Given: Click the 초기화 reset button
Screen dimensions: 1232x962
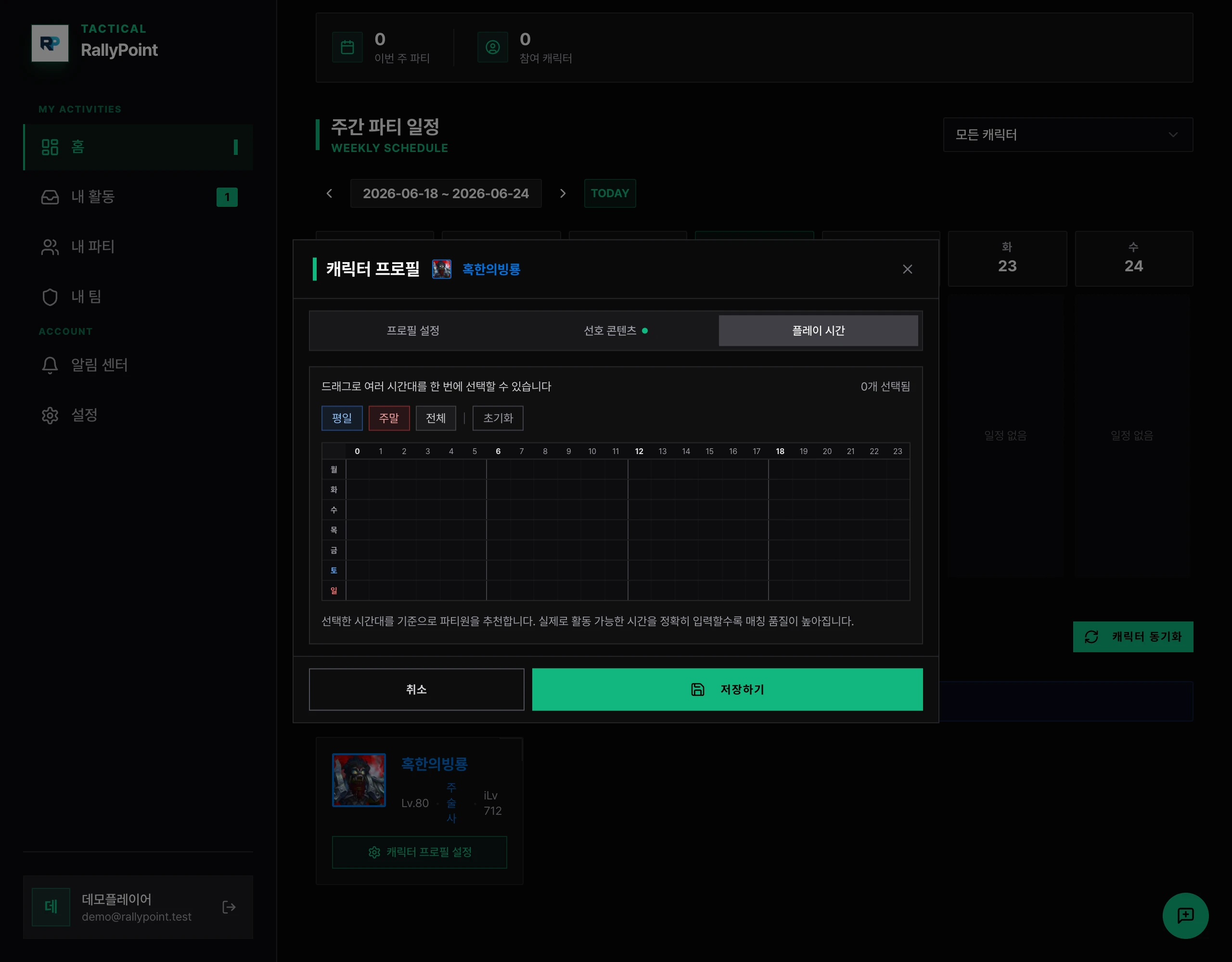Looking at the screenshot, I should coord(498,418).
